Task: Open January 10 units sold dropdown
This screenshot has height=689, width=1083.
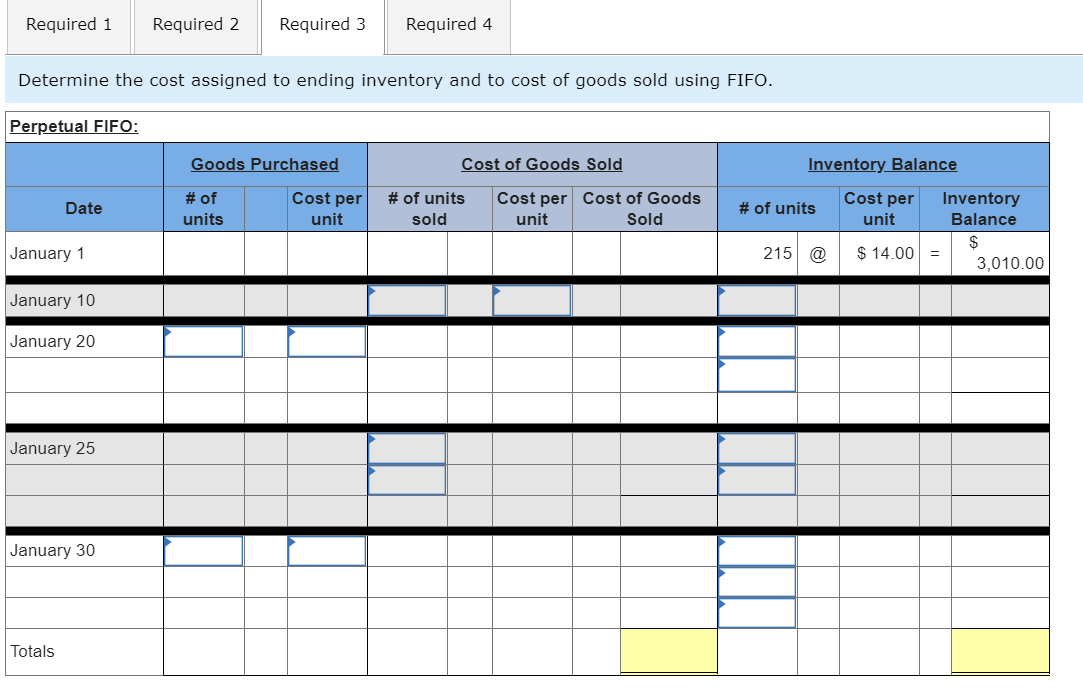Action: click(407, 300)
